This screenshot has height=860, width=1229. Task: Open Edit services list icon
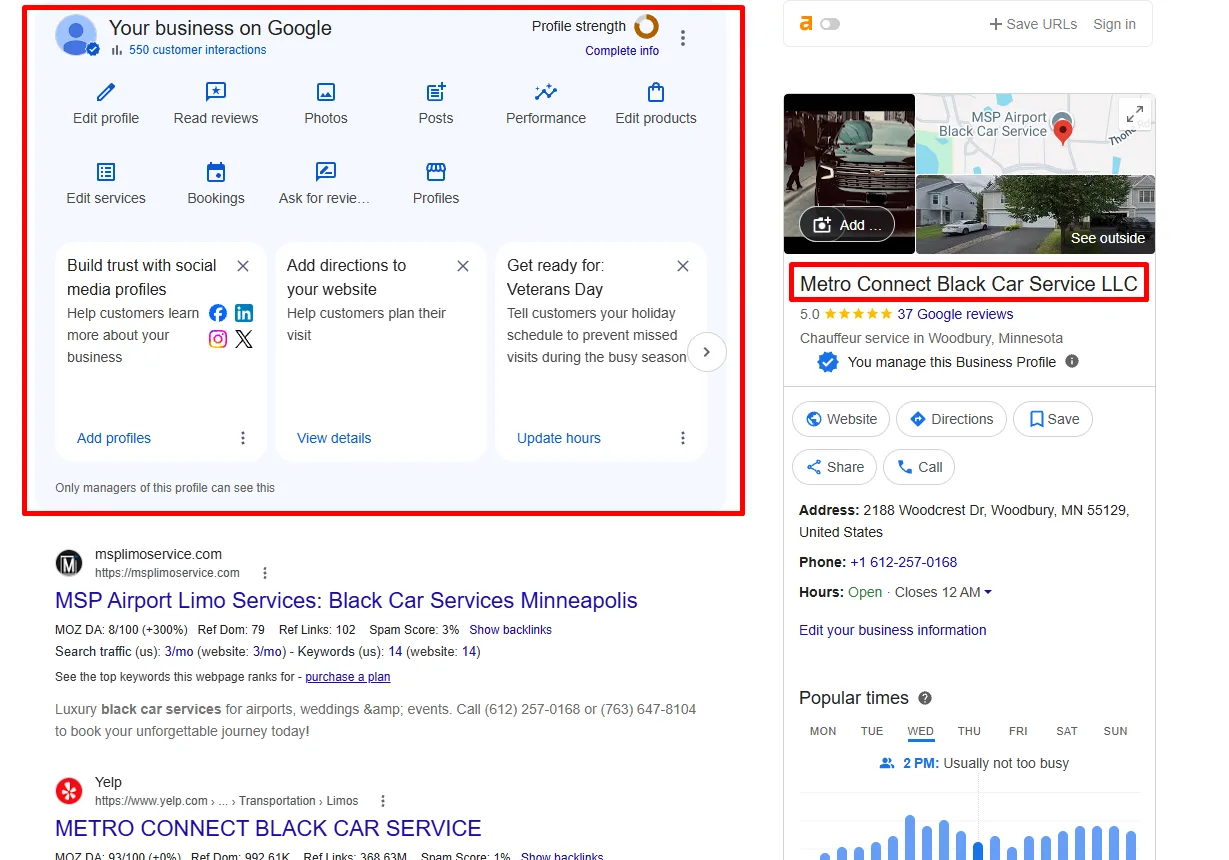[x=106, y=172]
